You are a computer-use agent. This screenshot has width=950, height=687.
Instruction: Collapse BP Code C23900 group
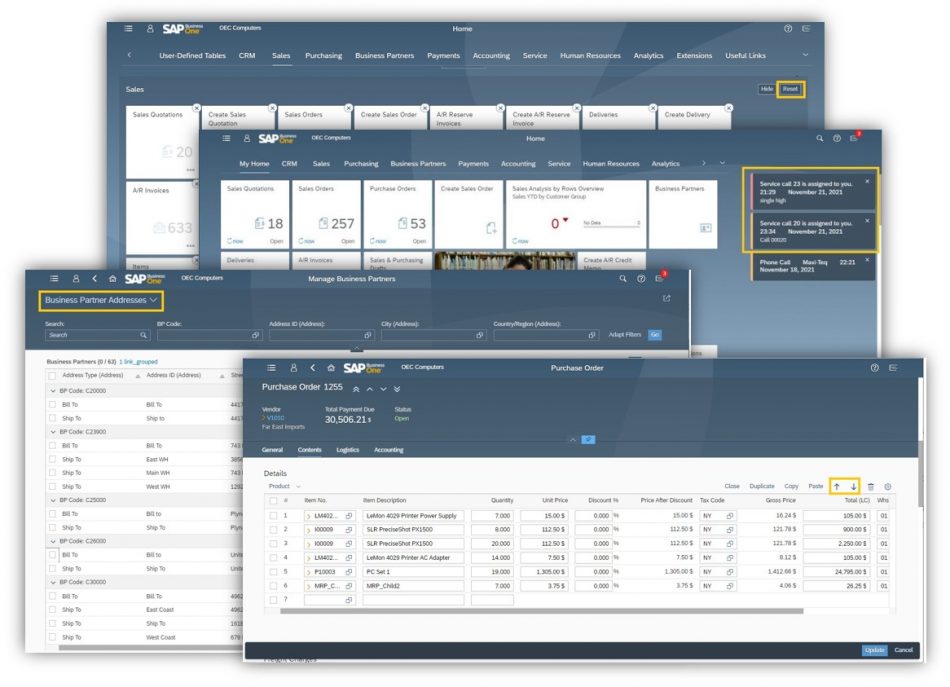53,432
